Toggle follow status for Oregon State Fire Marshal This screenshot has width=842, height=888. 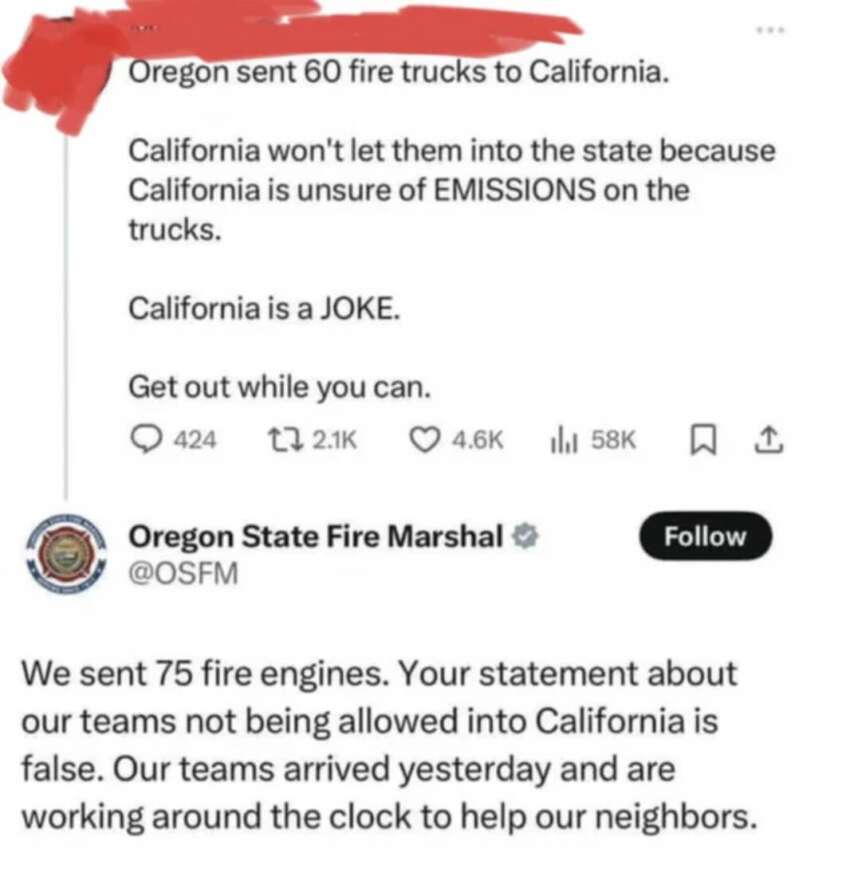click(705, 537)
